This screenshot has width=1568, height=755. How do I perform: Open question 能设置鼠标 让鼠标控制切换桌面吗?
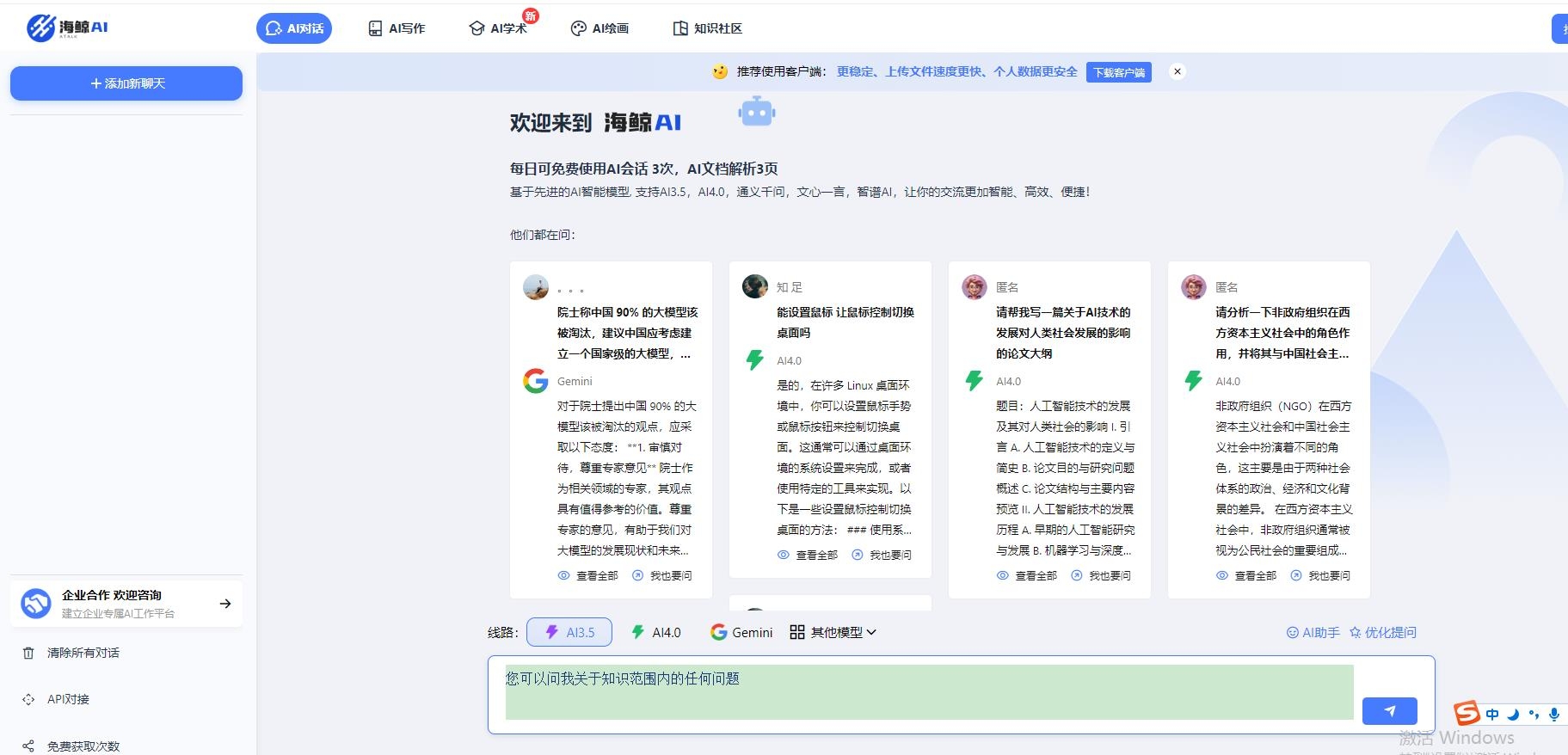[845, 322]
